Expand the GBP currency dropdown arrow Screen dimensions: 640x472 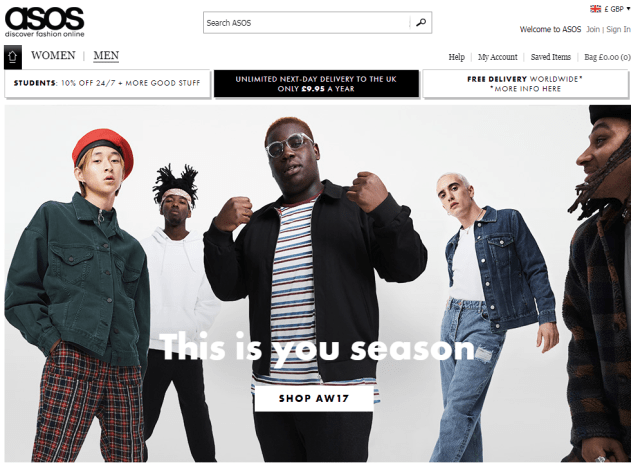pos(629,8)
